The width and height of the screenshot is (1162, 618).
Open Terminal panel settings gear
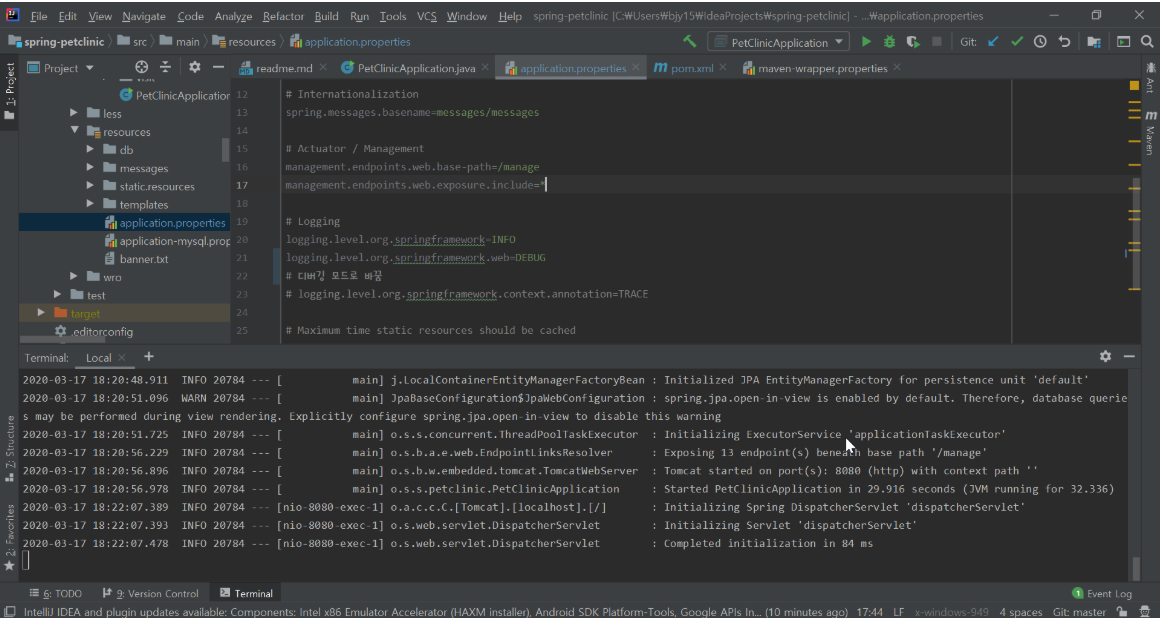click(x=1105, y=356)
